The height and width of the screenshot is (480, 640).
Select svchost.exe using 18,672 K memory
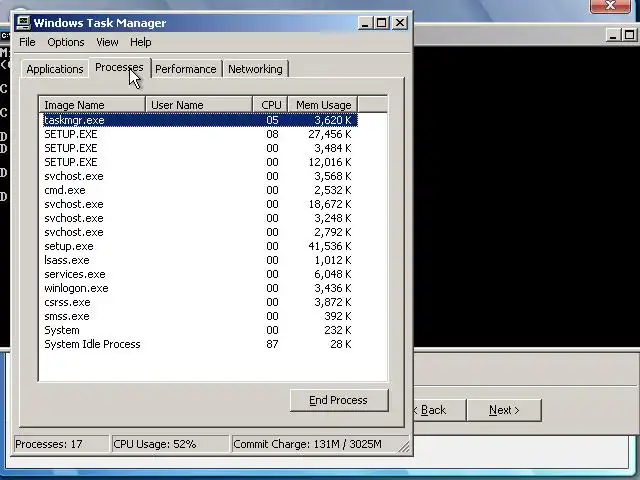(x=200, y=204)
